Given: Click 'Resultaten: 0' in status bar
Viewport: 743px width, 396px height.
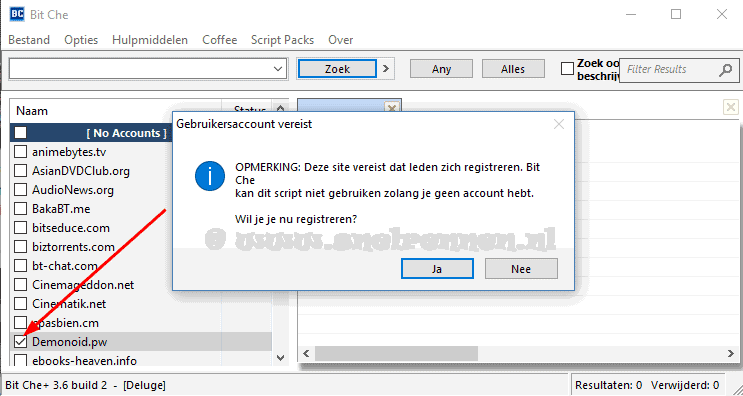Looking at the screenshot, I should 608,385.
